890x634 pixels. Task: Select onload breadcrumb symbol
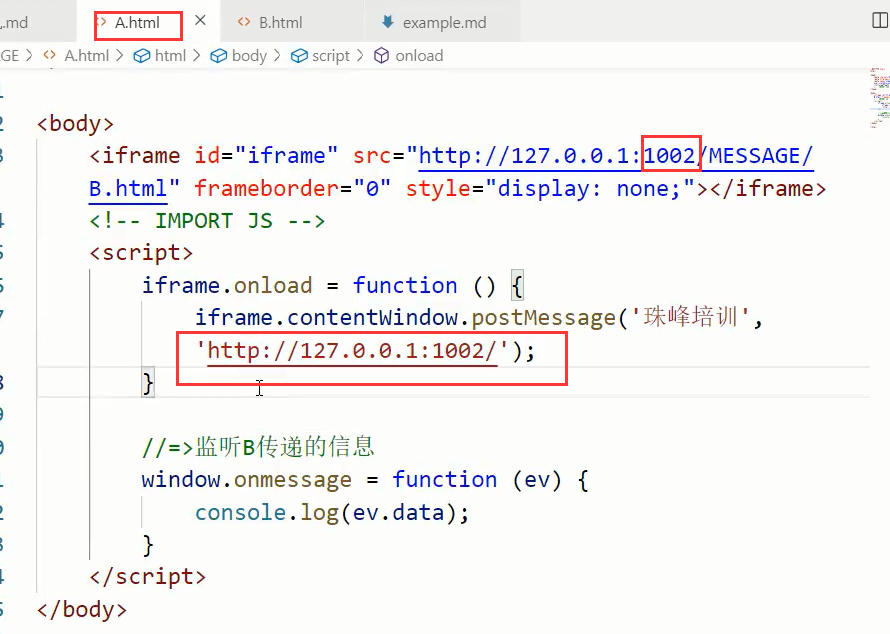419,56
